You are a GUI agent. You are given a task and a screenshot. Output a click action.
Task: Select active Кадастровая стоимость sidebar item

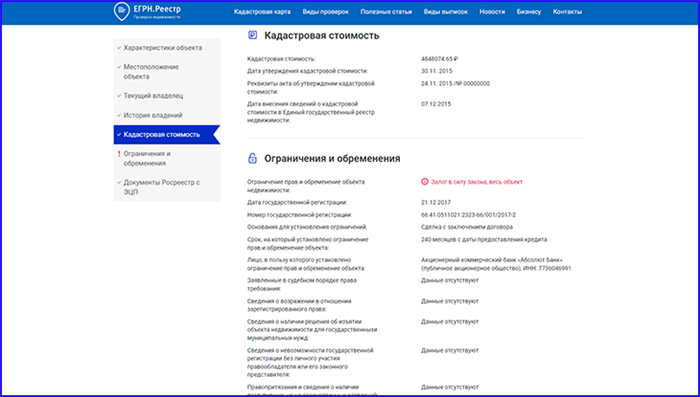tap(167, 134)
